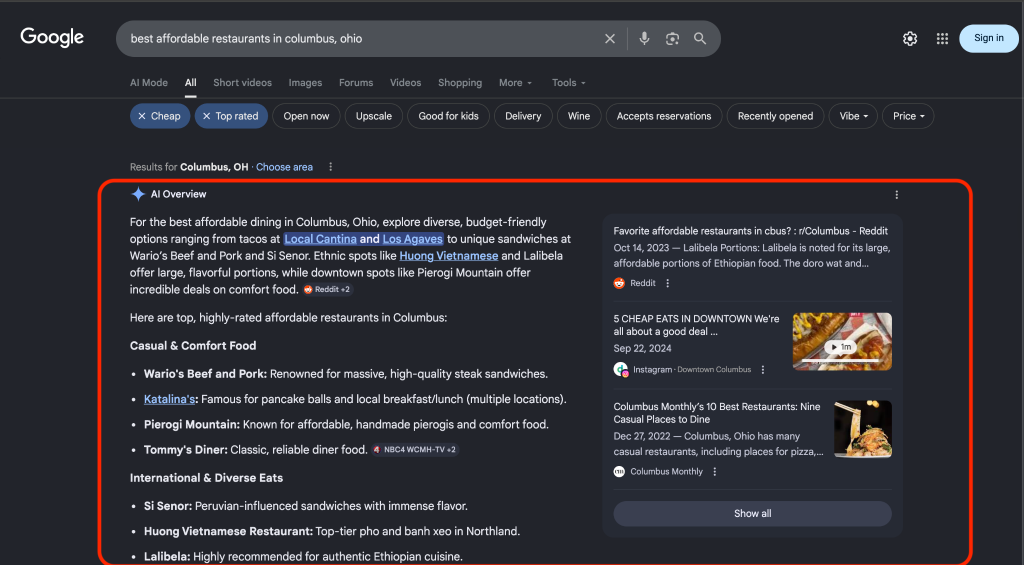The width and height of the screenshot is (1024, 565).
Task: Click inside the search query field
Action: [x=359, y=39]
